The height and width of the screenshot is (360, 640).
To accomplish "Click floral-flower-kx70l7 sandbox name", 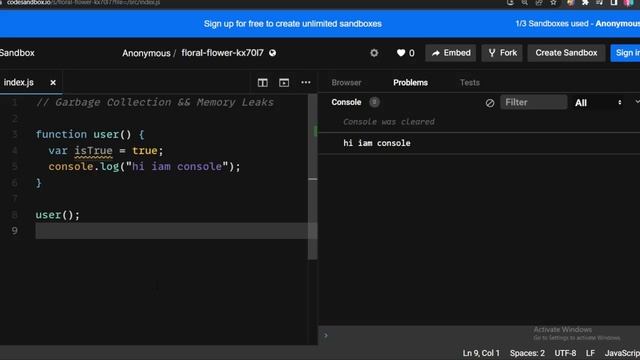I will [x=222, y=53].
